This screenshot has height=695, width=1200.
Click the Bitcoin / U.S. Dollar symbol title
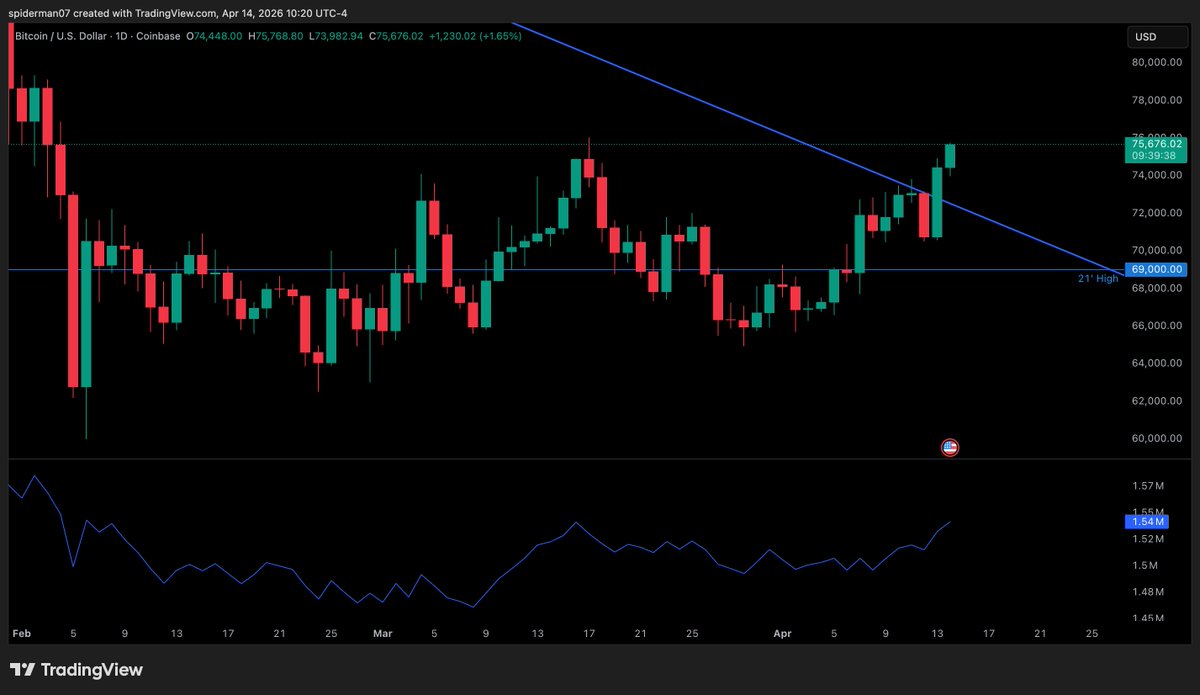(73, 36)
